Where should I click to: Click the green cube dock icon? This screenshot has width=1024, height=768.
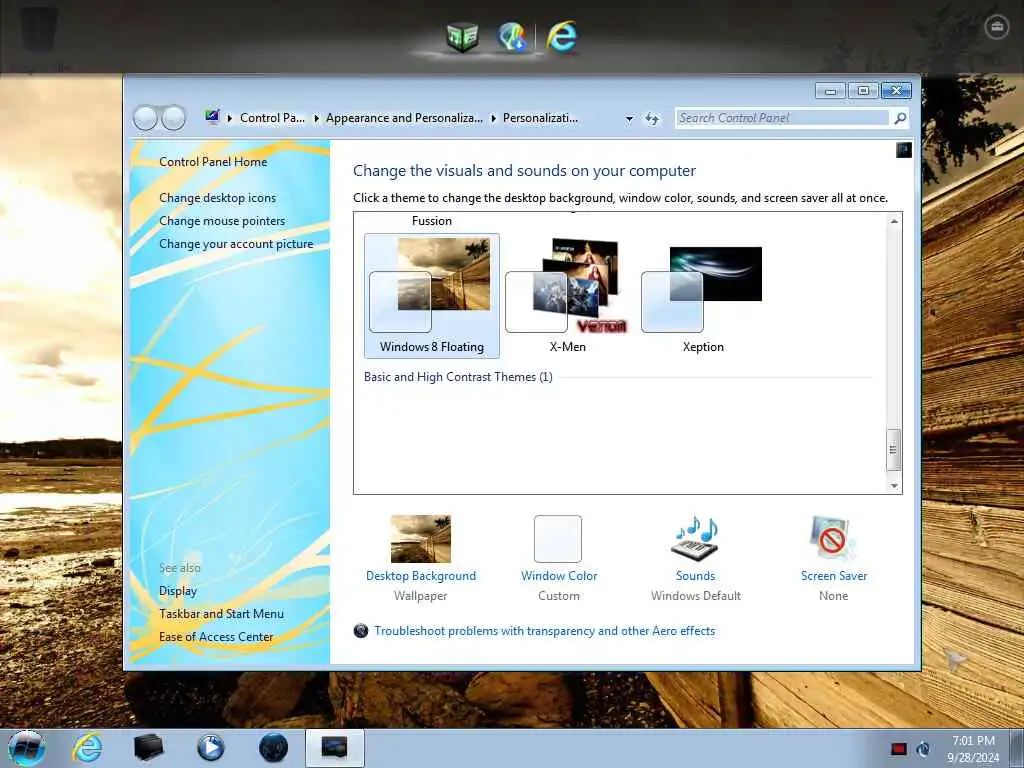pyautogui.click(x=462, y=37)
